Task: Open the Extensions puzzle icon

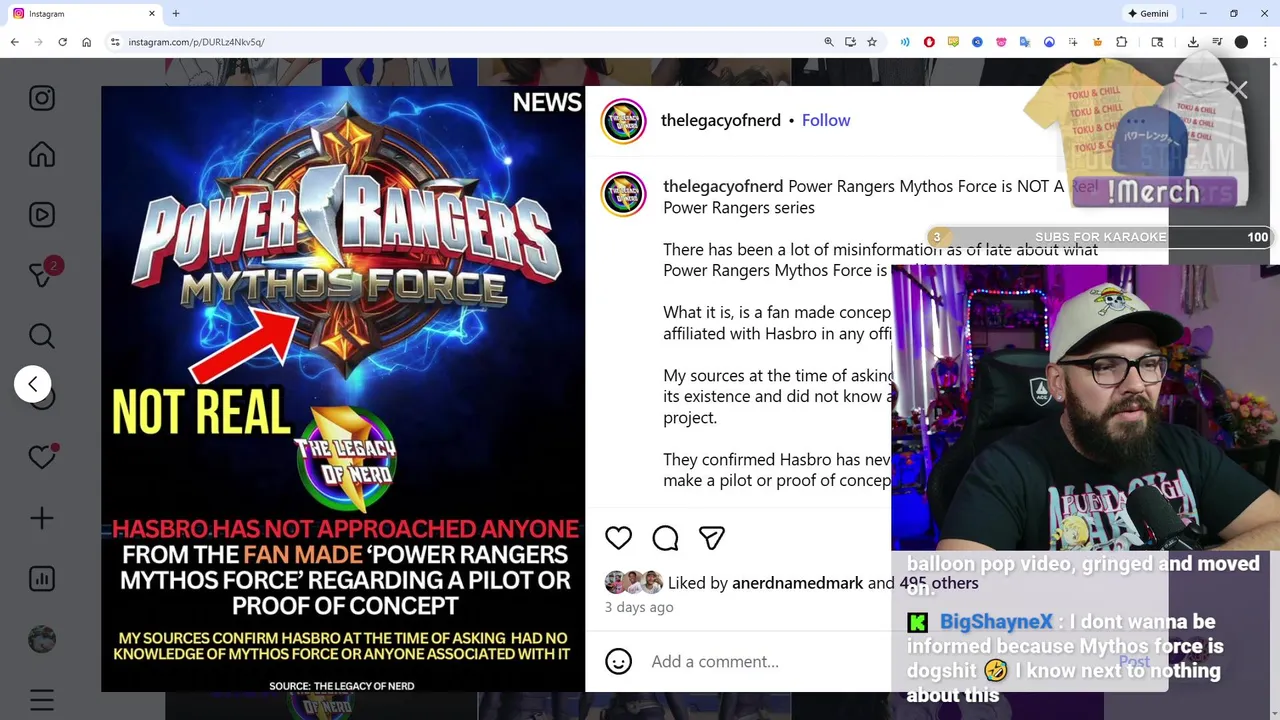Action: pos(1121,42)
